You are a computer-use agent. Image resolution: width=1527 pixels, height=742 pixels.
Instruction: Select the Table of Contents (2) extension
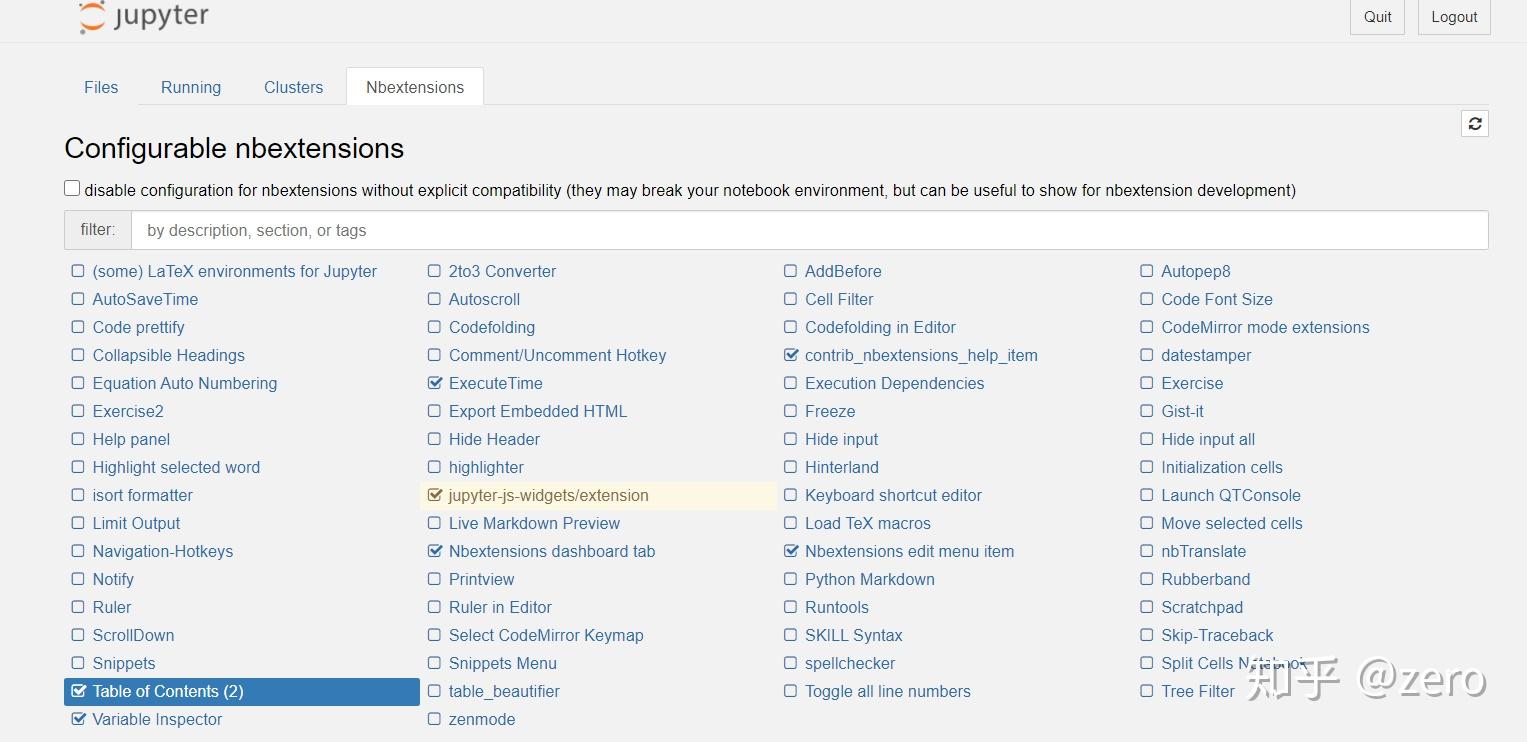point(168,691)
